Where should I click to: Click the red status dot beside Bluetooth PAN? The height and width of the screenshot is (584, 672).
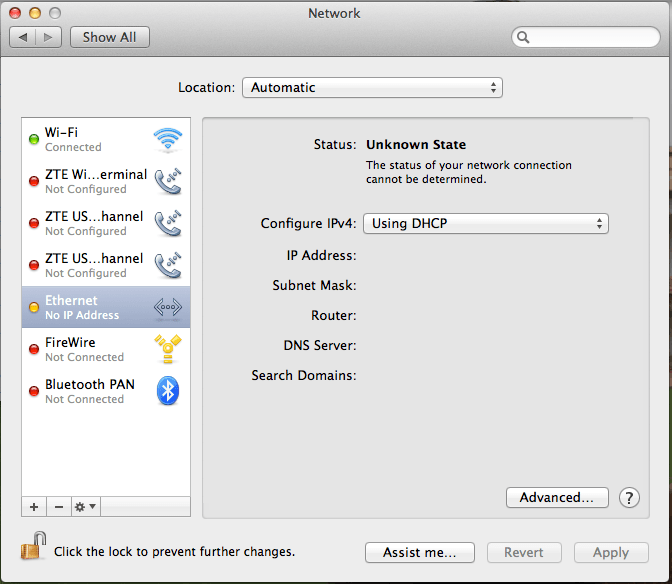point(34,391)
